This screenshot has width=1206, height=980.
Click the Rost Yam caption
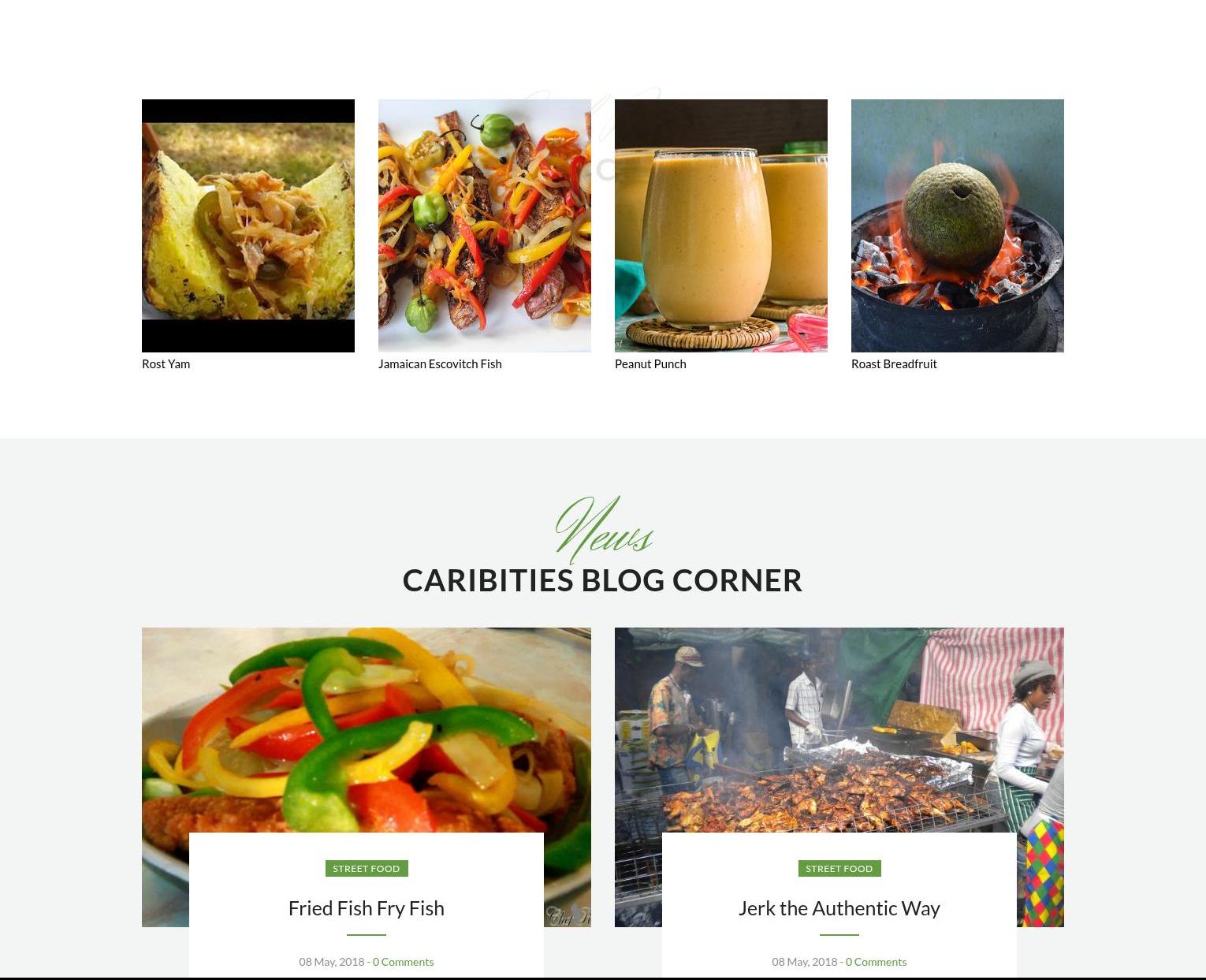[x=166, y=363]
